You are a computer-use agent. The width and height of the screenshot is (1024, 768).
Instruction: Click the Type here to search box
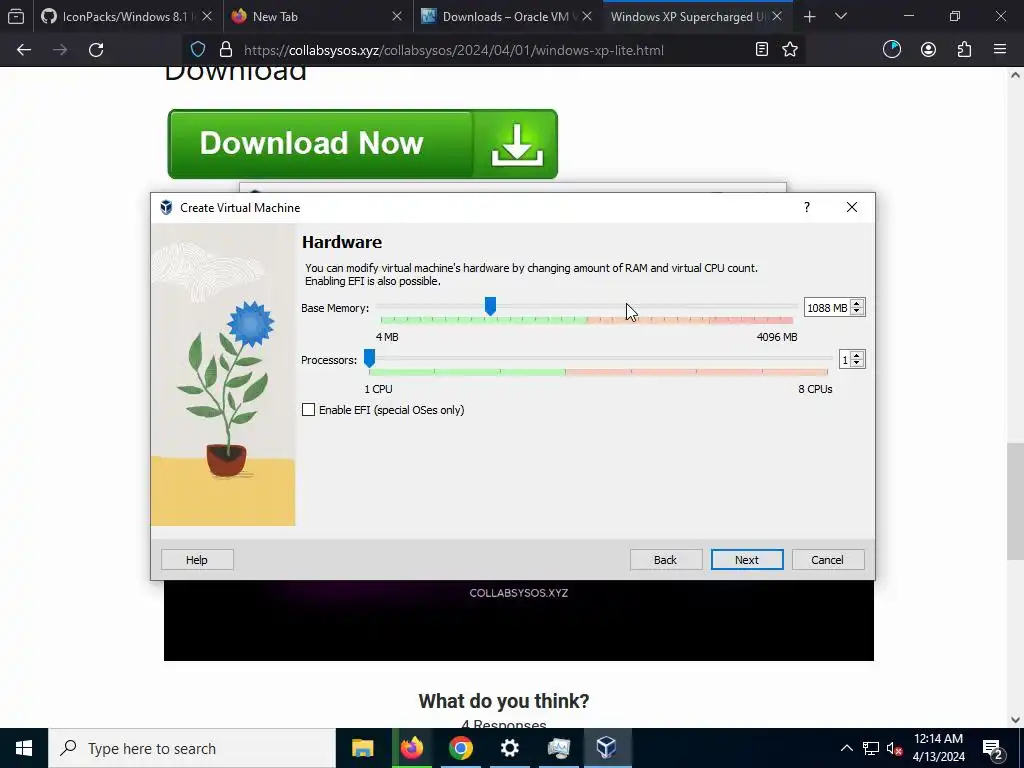point(192,748)
